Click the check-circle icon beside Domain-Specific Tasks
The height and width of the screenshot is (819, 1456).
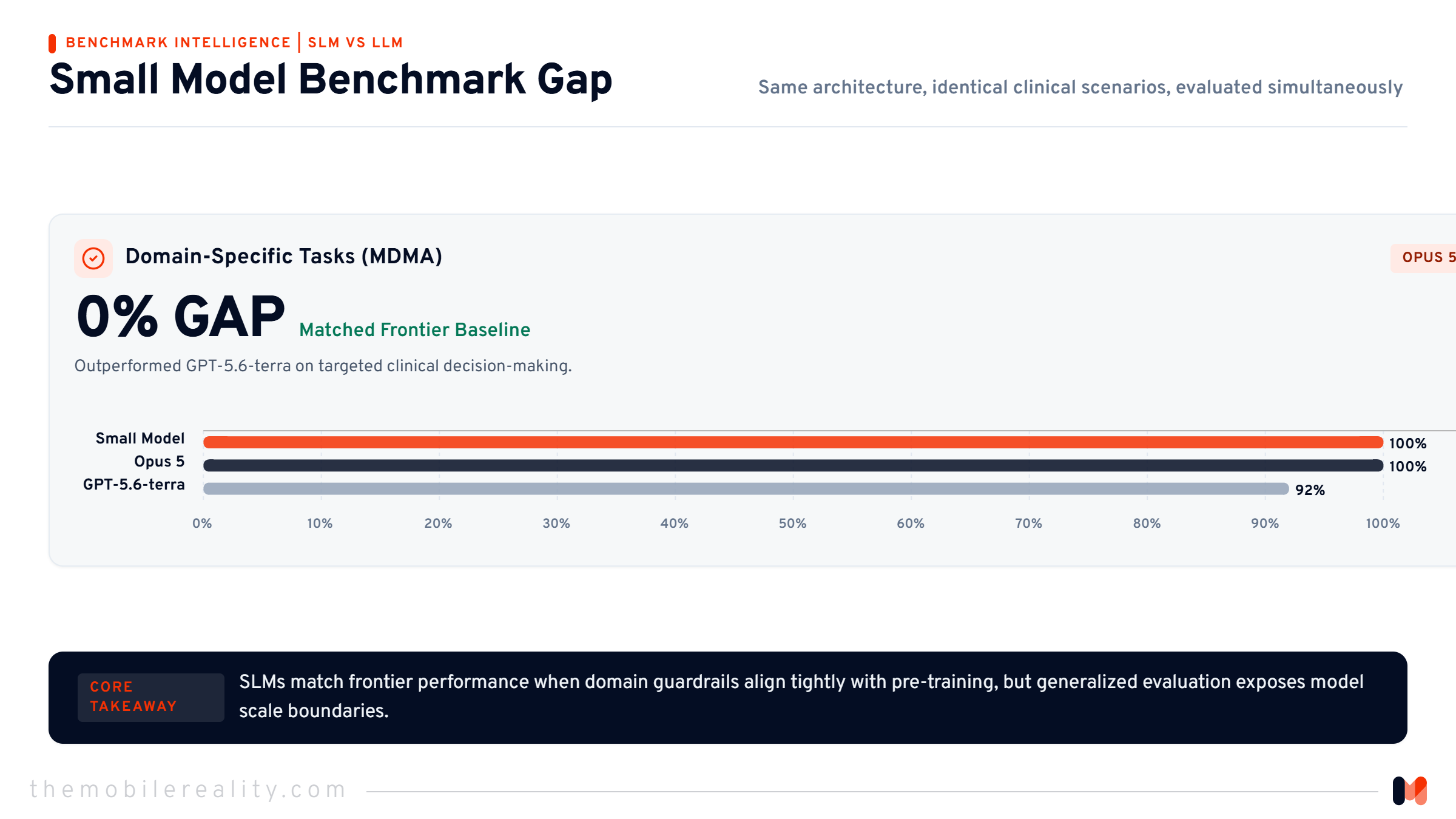tap(93, 258)
